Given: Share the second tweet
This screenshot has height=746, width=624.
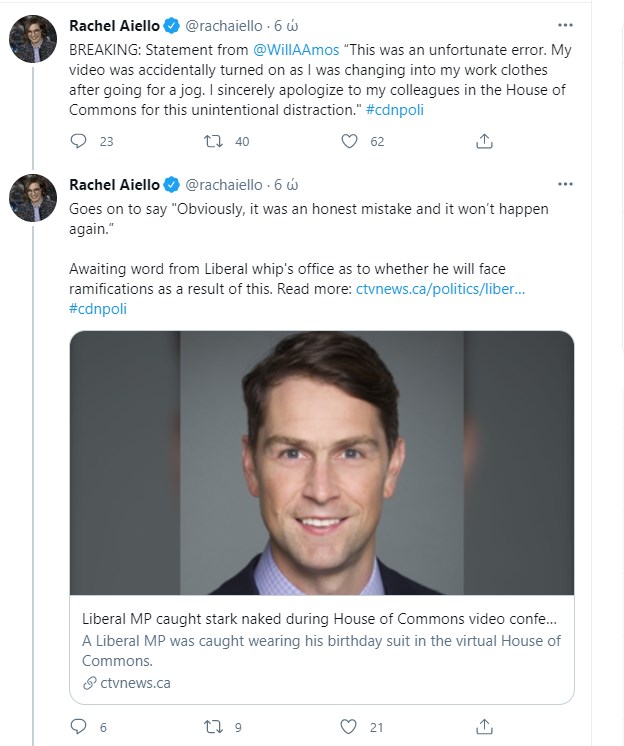Looking at the screenshot, I should (x=484, y=727).
